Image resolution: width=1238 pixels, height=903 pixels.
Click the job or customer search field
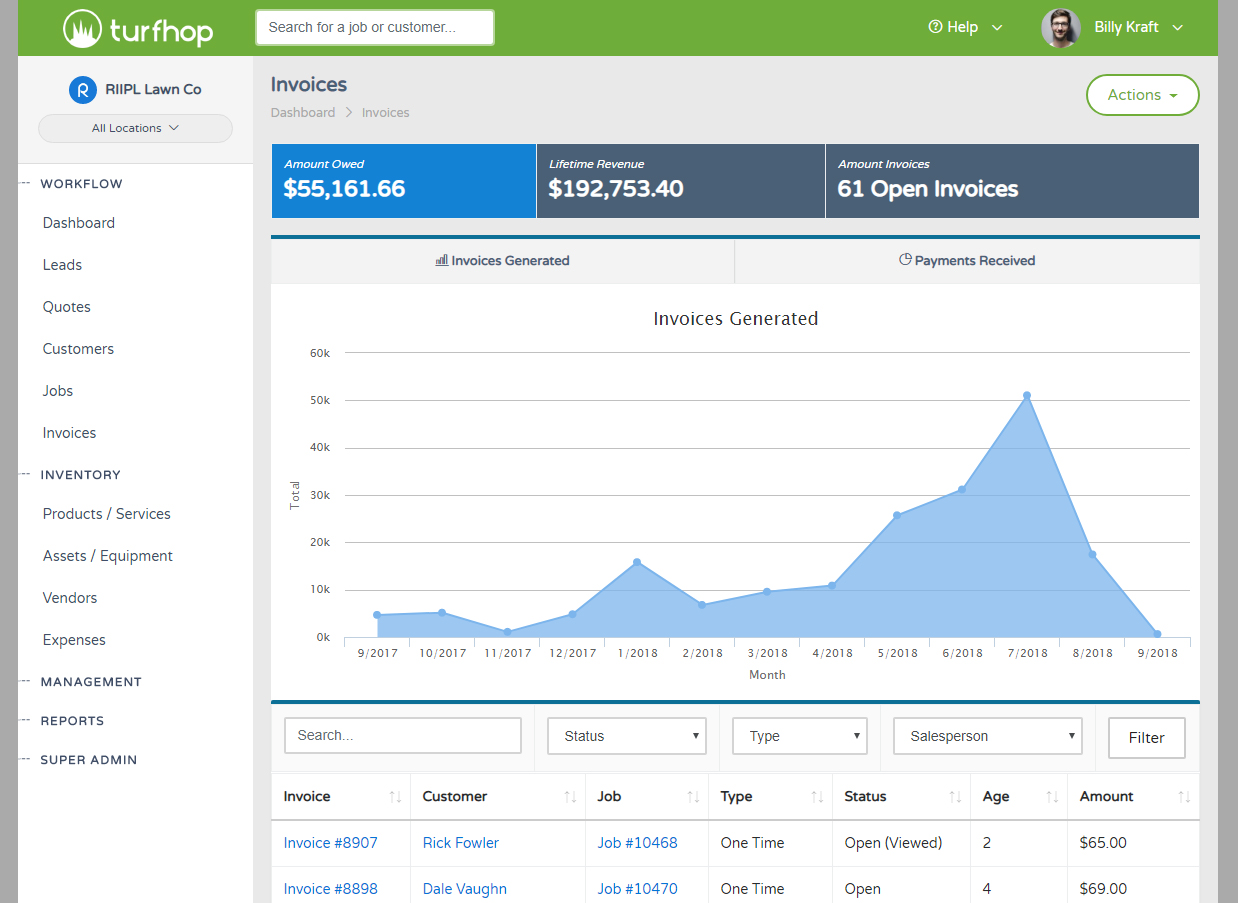click(374, 28)
